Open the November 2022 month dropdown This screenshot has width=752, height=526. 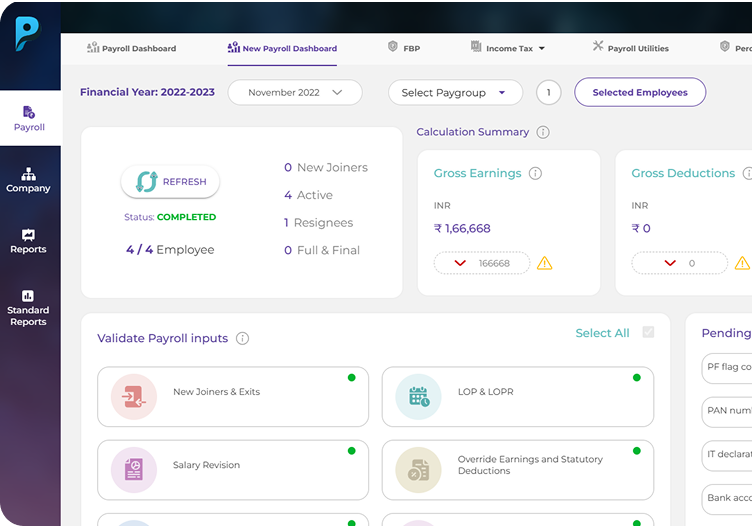[x=295, y=93]
